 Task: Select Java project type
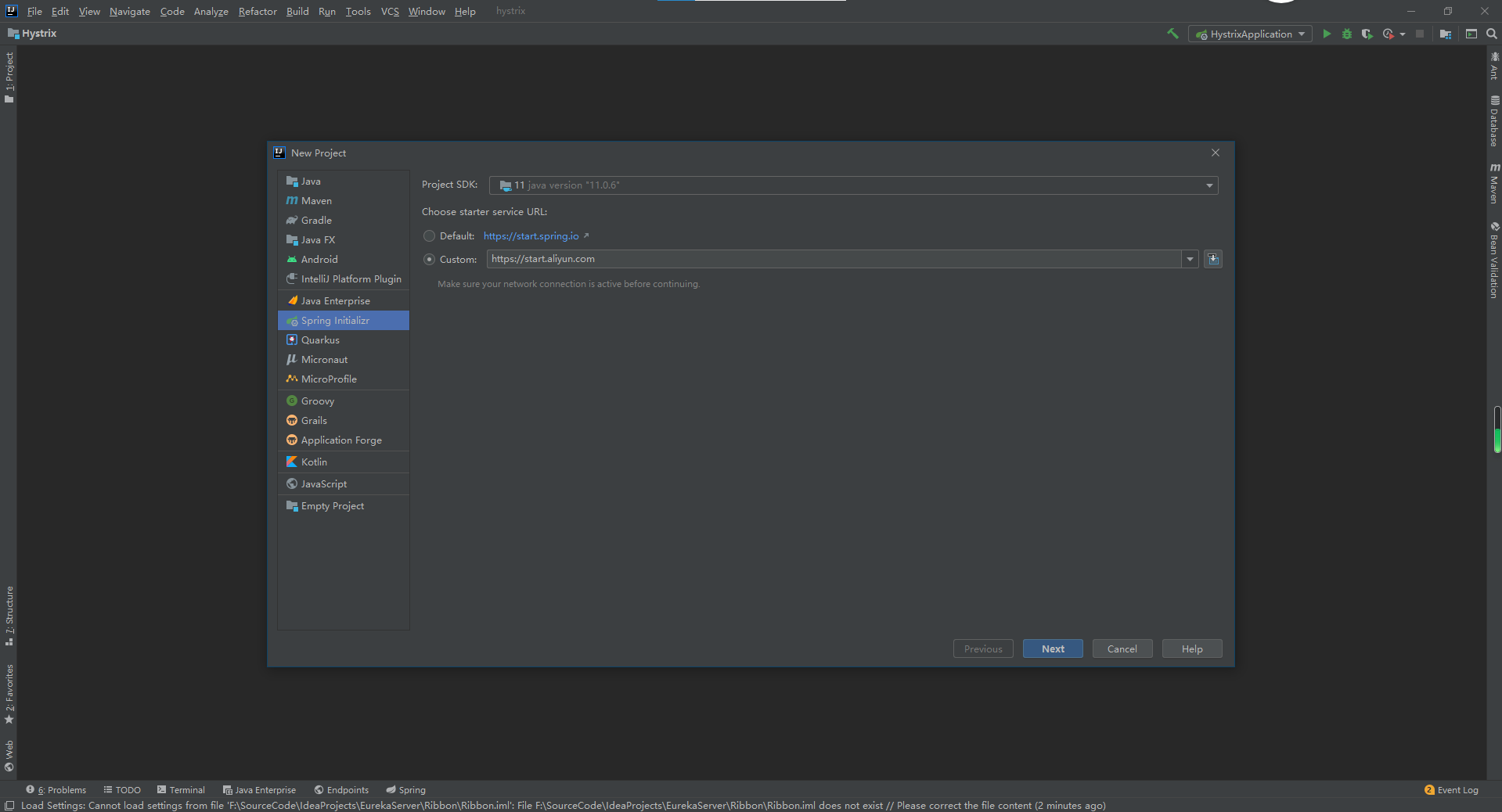click(344, 181)
